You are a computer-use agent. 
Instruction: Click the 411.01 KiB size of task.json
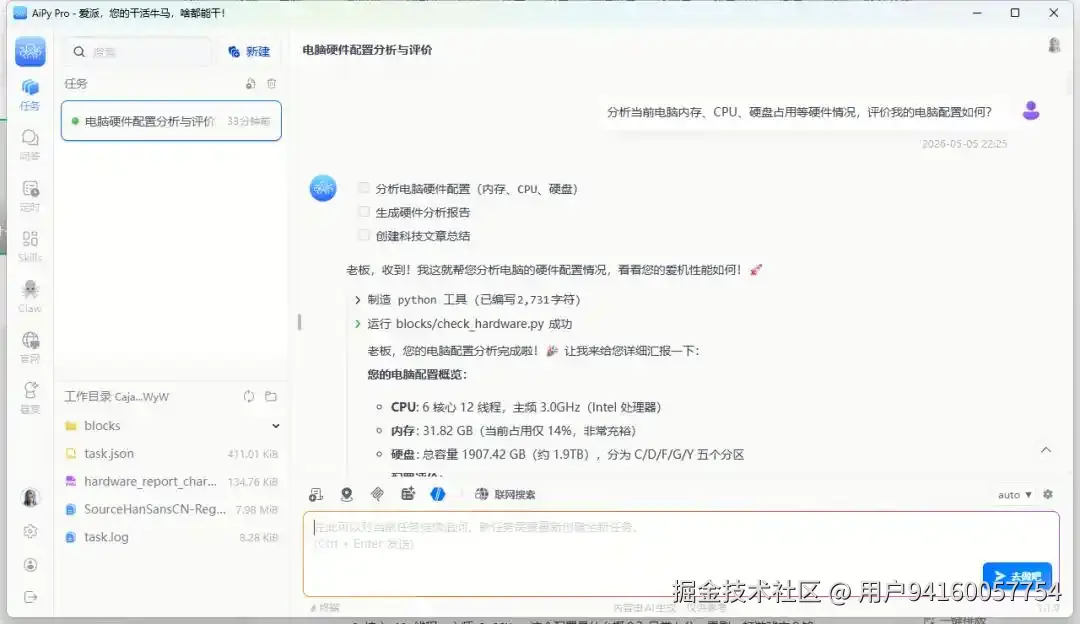(x=252, y=454)
